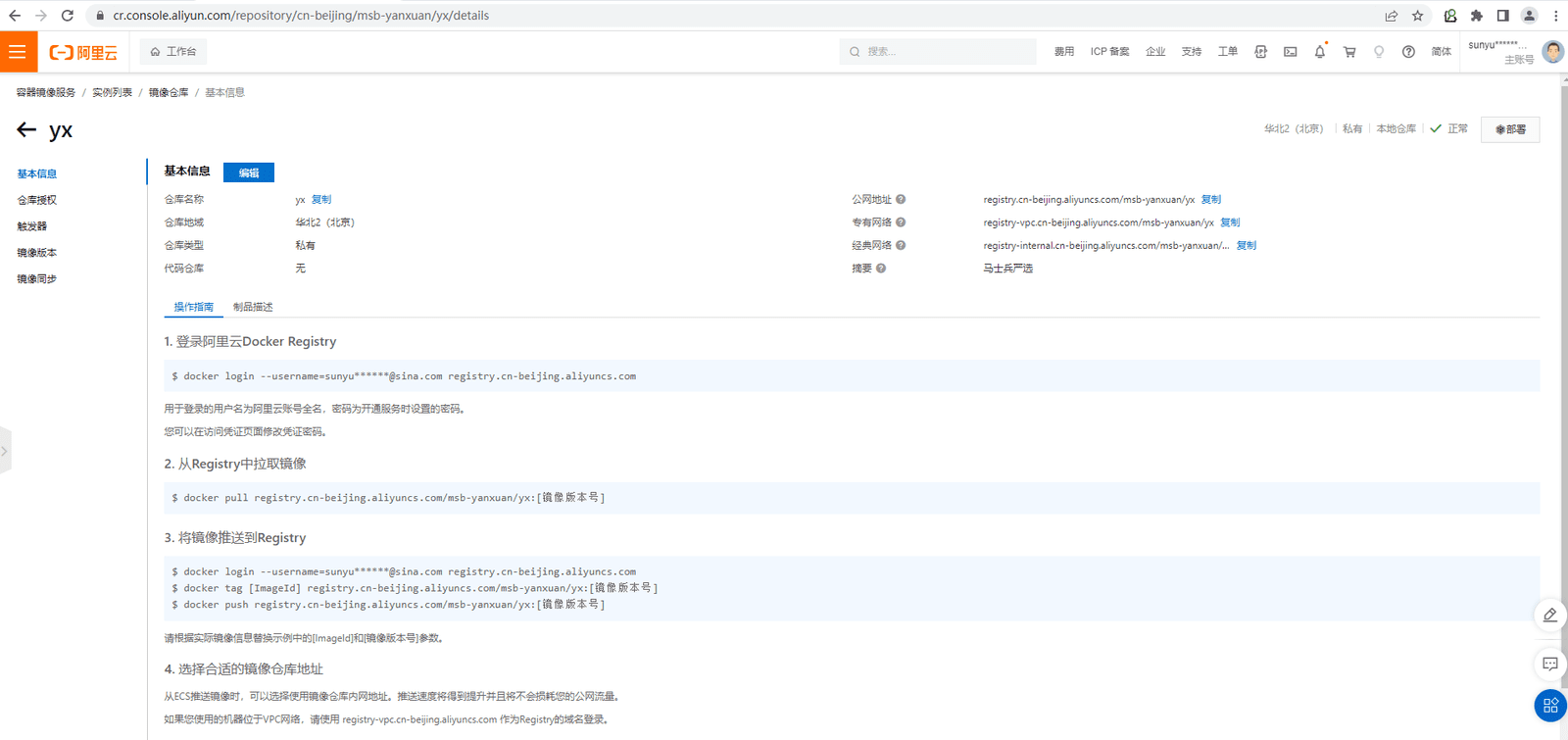Open the floating chat feedback icon
The width and height of the screenshot is (1568, 740).
pos(1550,665)
